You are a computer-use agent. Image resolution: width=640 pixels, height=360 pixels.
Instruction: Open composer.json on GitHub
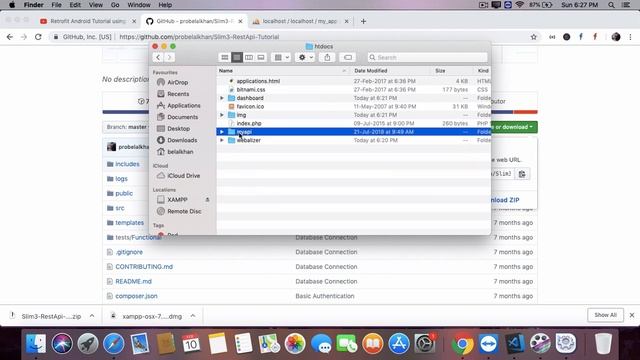(x=136, y=296)
